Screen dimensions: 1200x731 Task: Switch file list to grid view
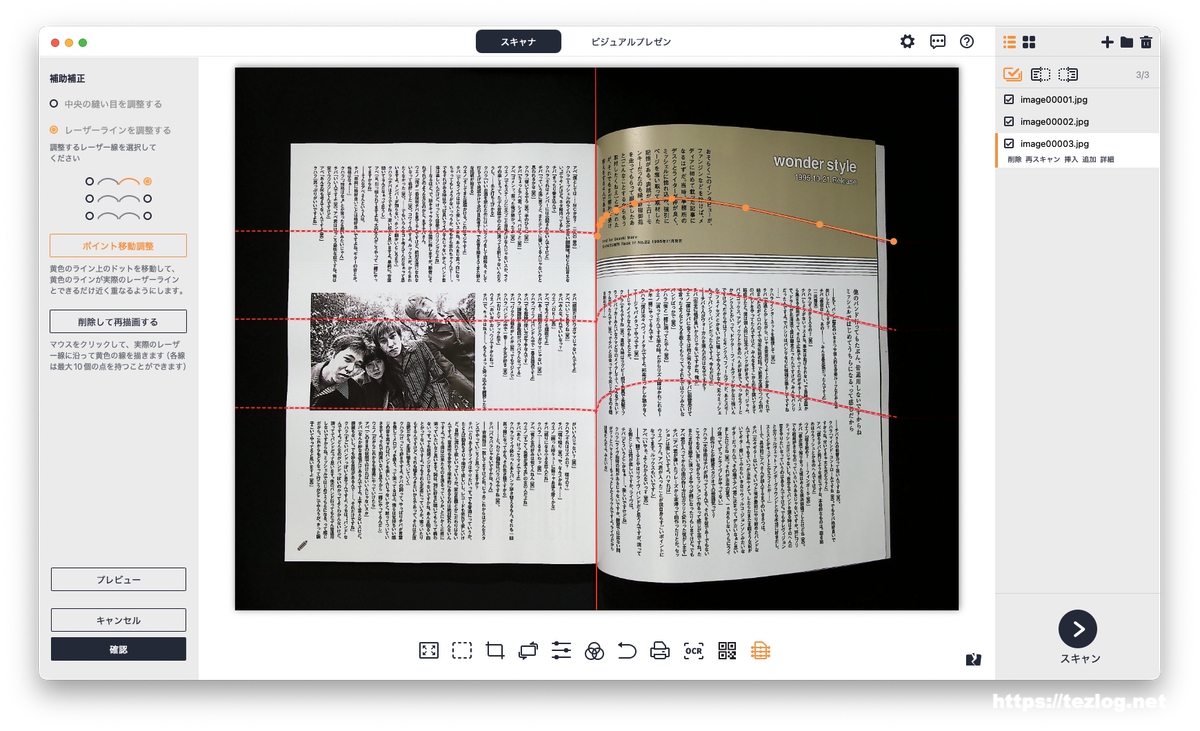pyautogui.click(x=1029, y=42)
